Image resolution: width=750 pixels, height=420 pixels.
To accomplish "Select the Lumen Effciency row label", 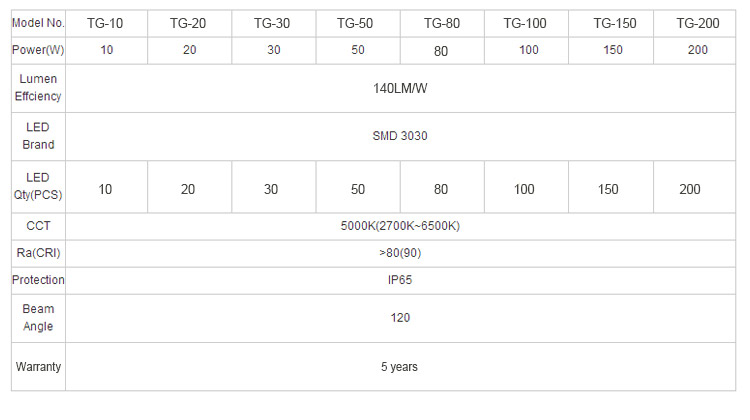I will click(x=38, y=88).
